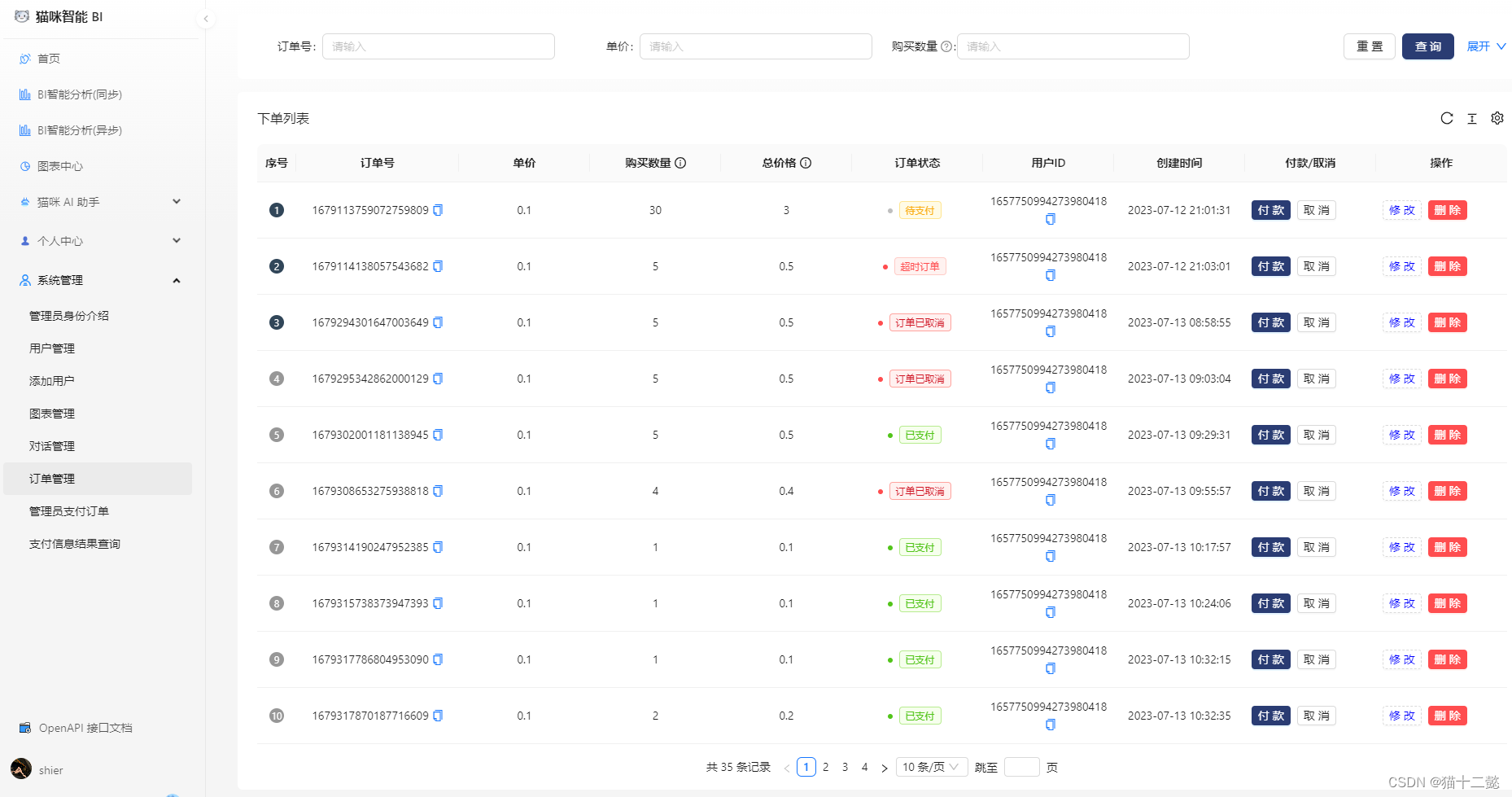Click 修改 for order 1679294301647003649

[1402, 322]
